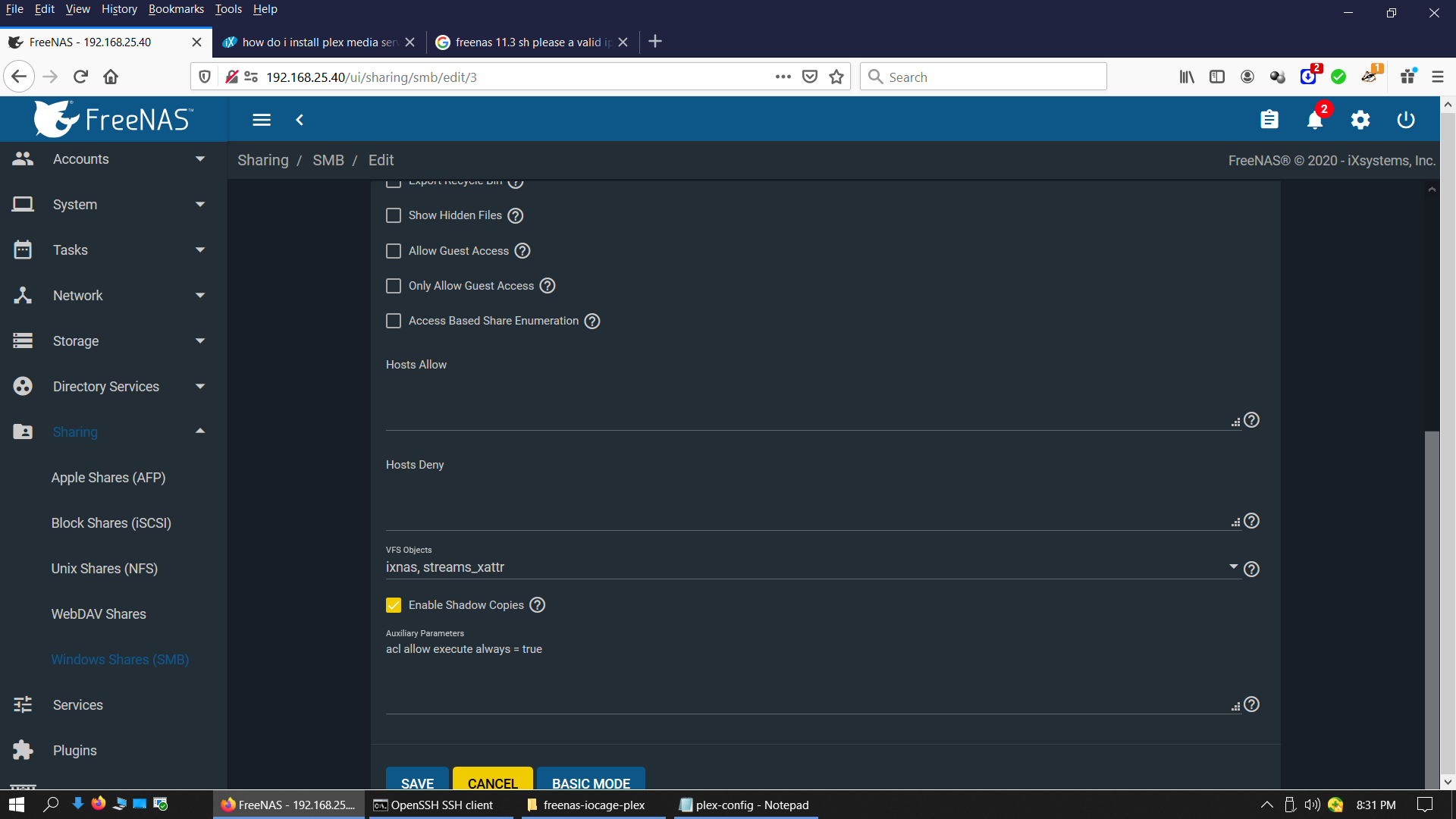This screenshot has height=819, width=1456.
Task: Click the help icon for Hosts Allow
Action: [x=1251, y=420]
